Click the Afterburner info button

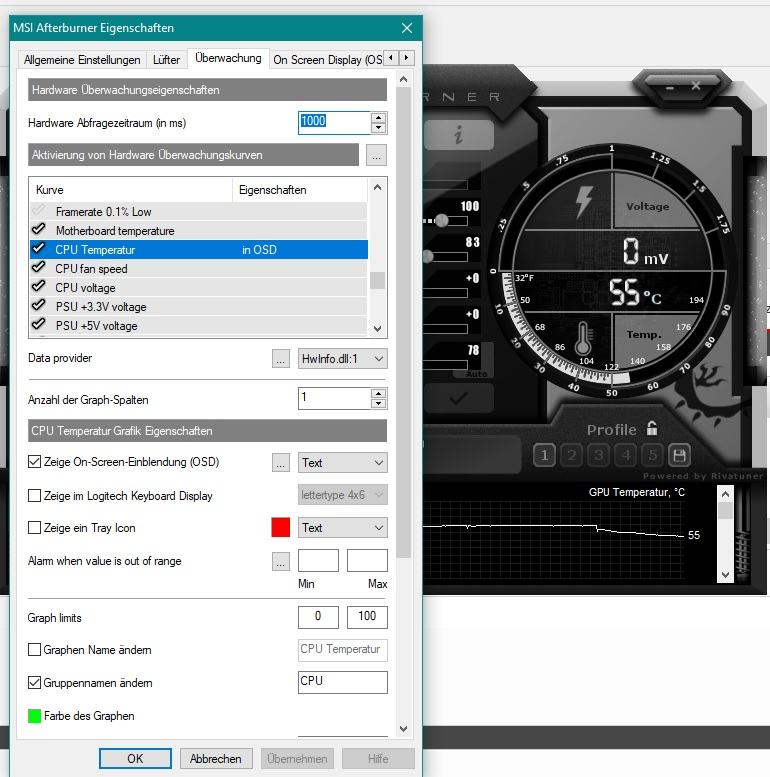pyautogui.click(x=459, y=134)
